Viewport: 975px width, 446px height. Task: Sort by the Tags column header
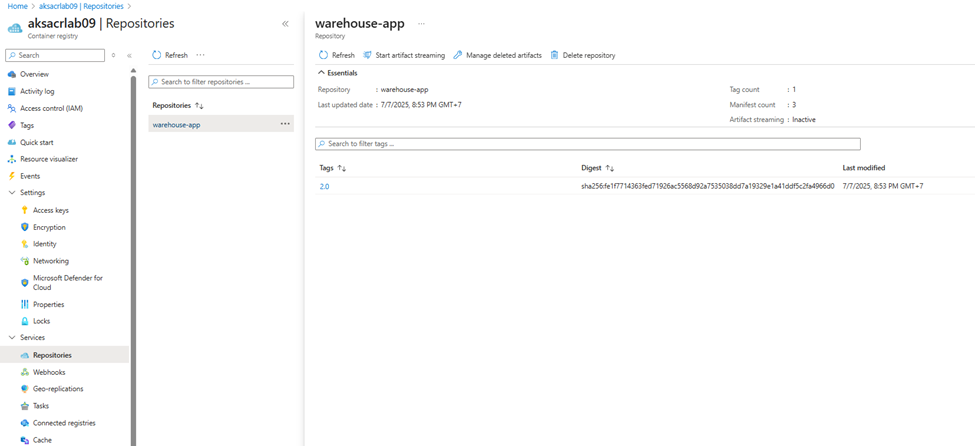pyautogui.click(x=333, y=168)
